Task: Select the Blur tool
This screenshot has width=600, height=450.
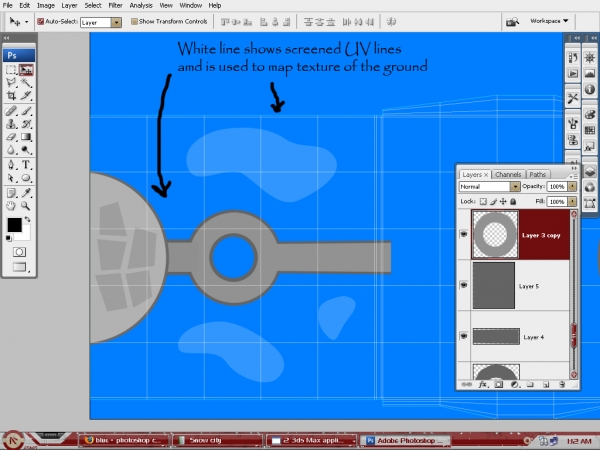Action: 11,150
